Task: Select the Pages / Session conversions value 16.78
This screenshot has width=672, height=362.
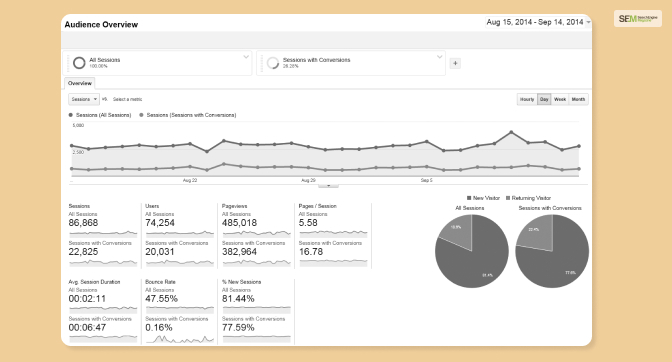Action: (311, 251)
